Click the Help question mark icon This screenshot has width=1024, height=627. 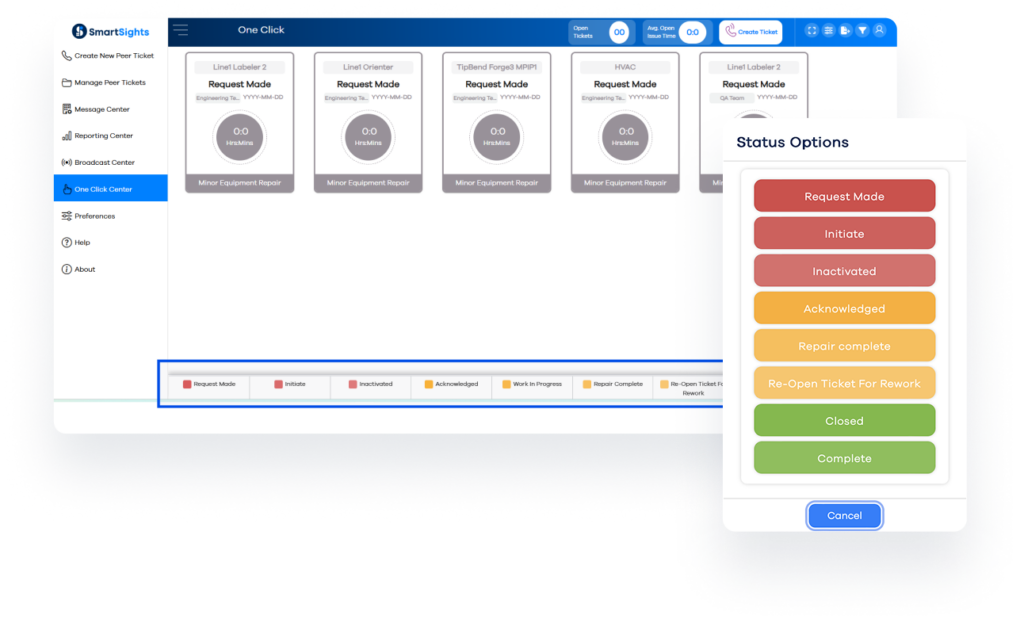click(67, 242)
